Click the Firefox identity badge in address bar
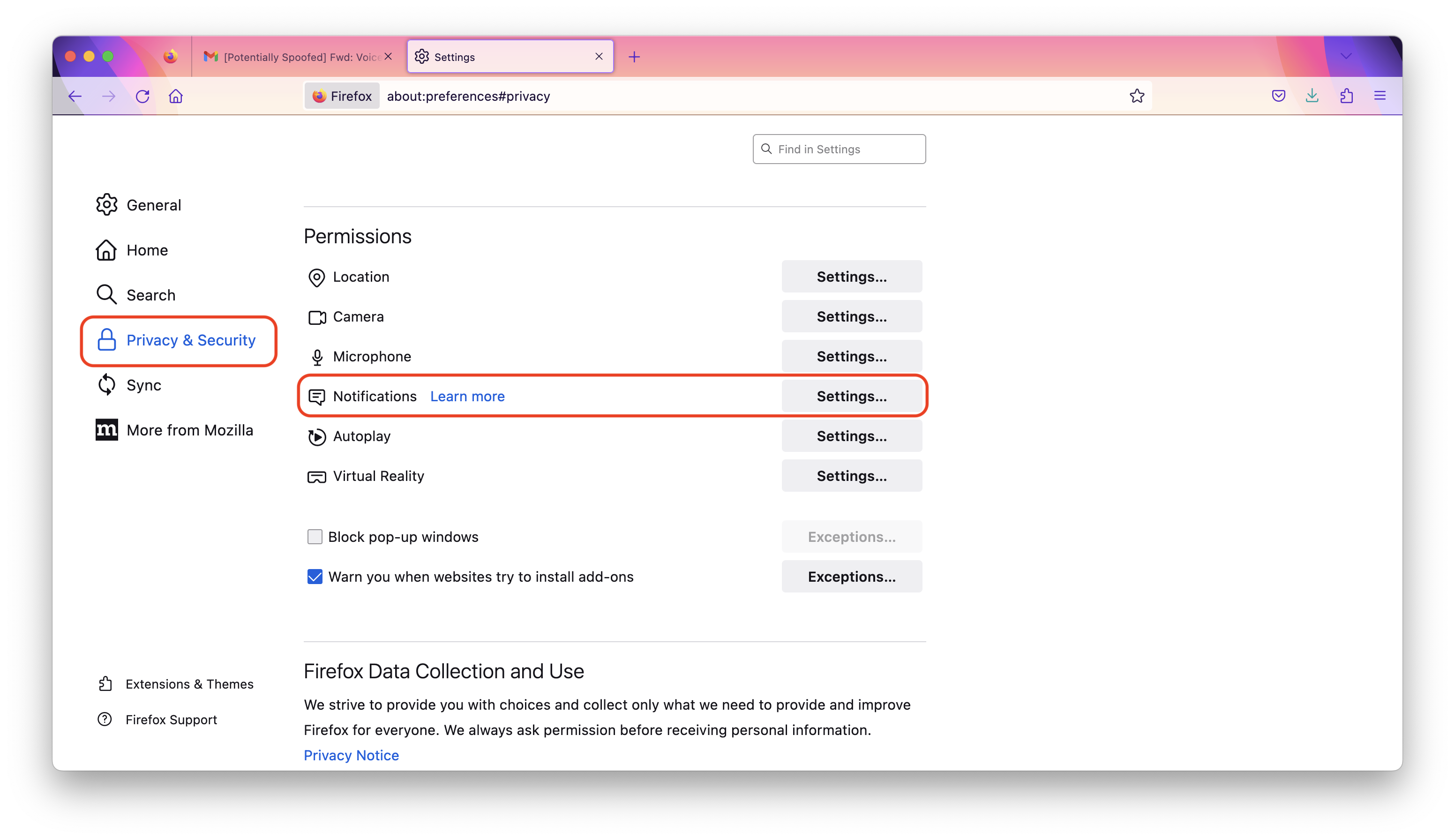Screen dimensions: 1455x840 click(342, 97)
